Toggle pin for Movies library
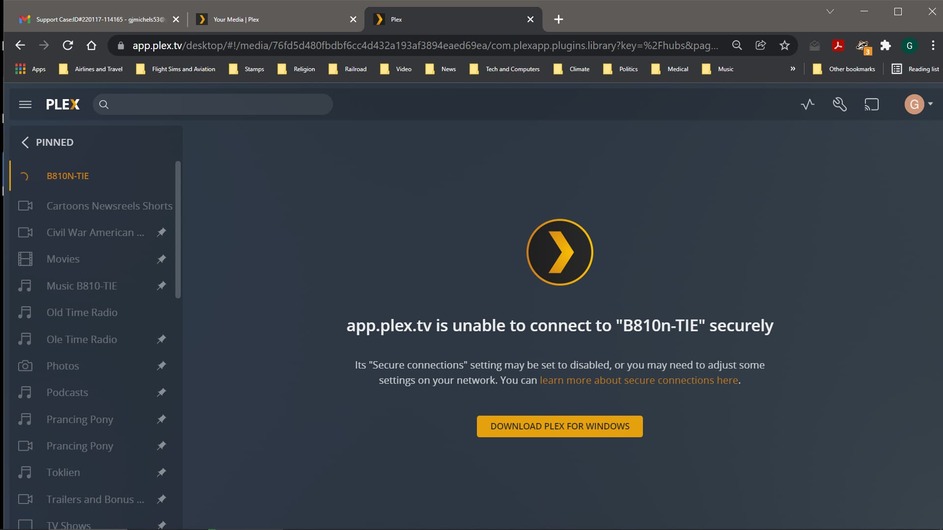The image size is (943, 530). [x=161, y=259]
